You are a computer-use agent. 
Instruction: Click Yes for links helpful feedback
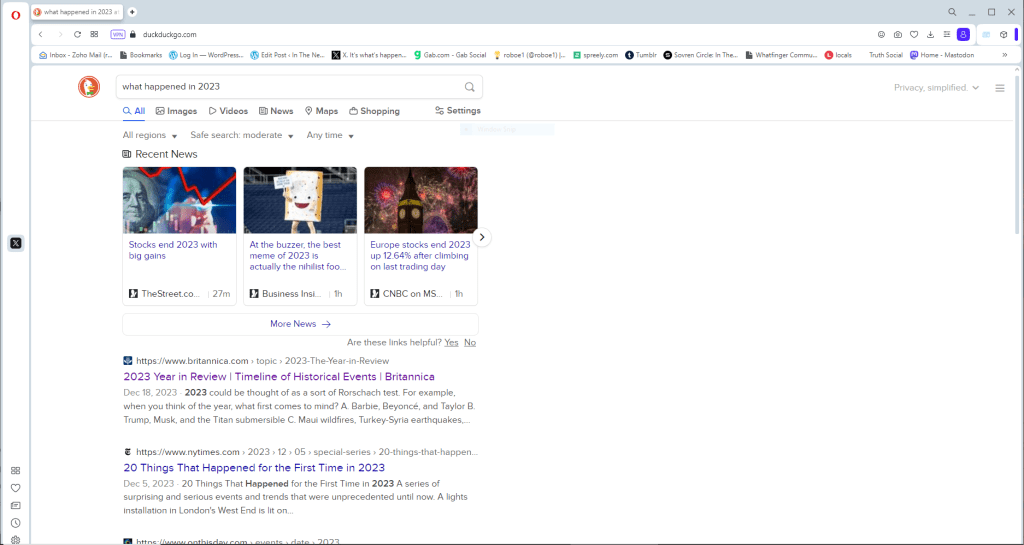(x=451, y=342)
